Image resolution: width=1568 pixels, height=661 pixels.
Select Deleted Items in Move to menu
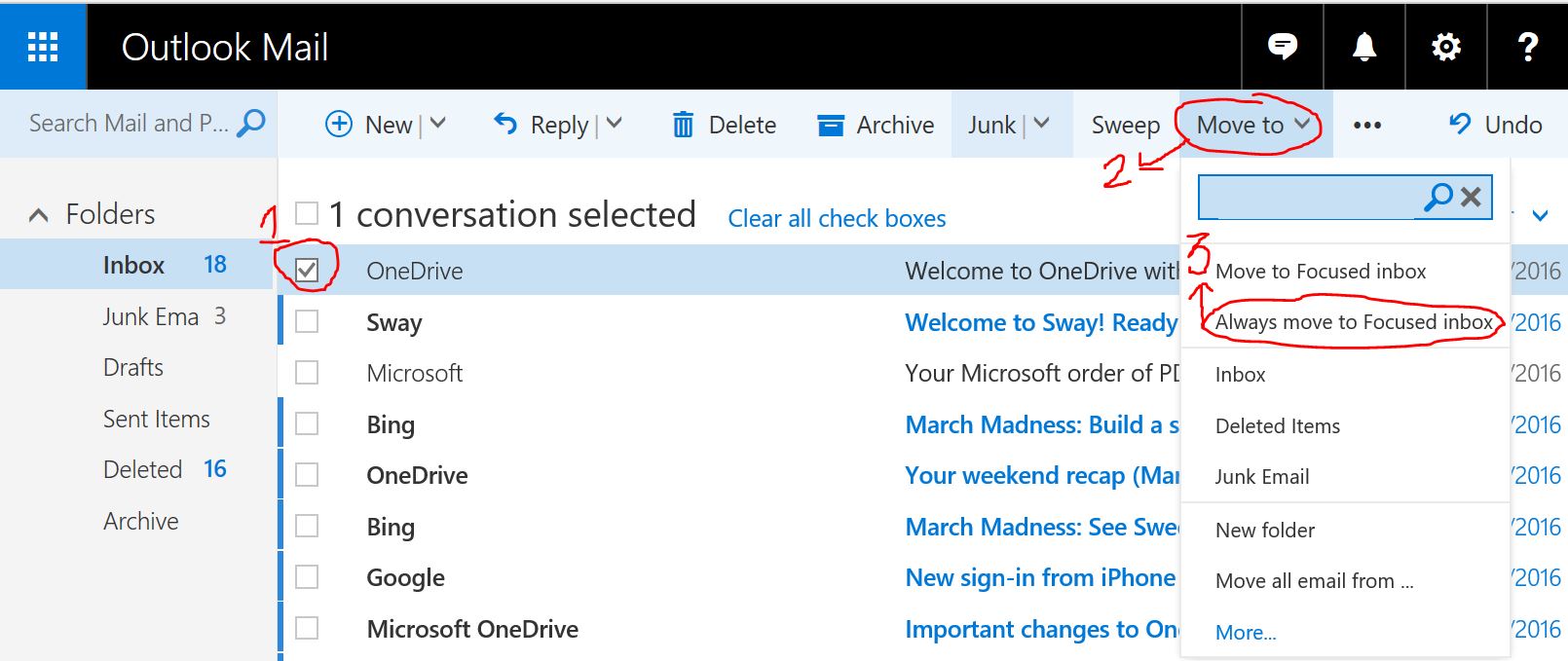[1278, 426]
